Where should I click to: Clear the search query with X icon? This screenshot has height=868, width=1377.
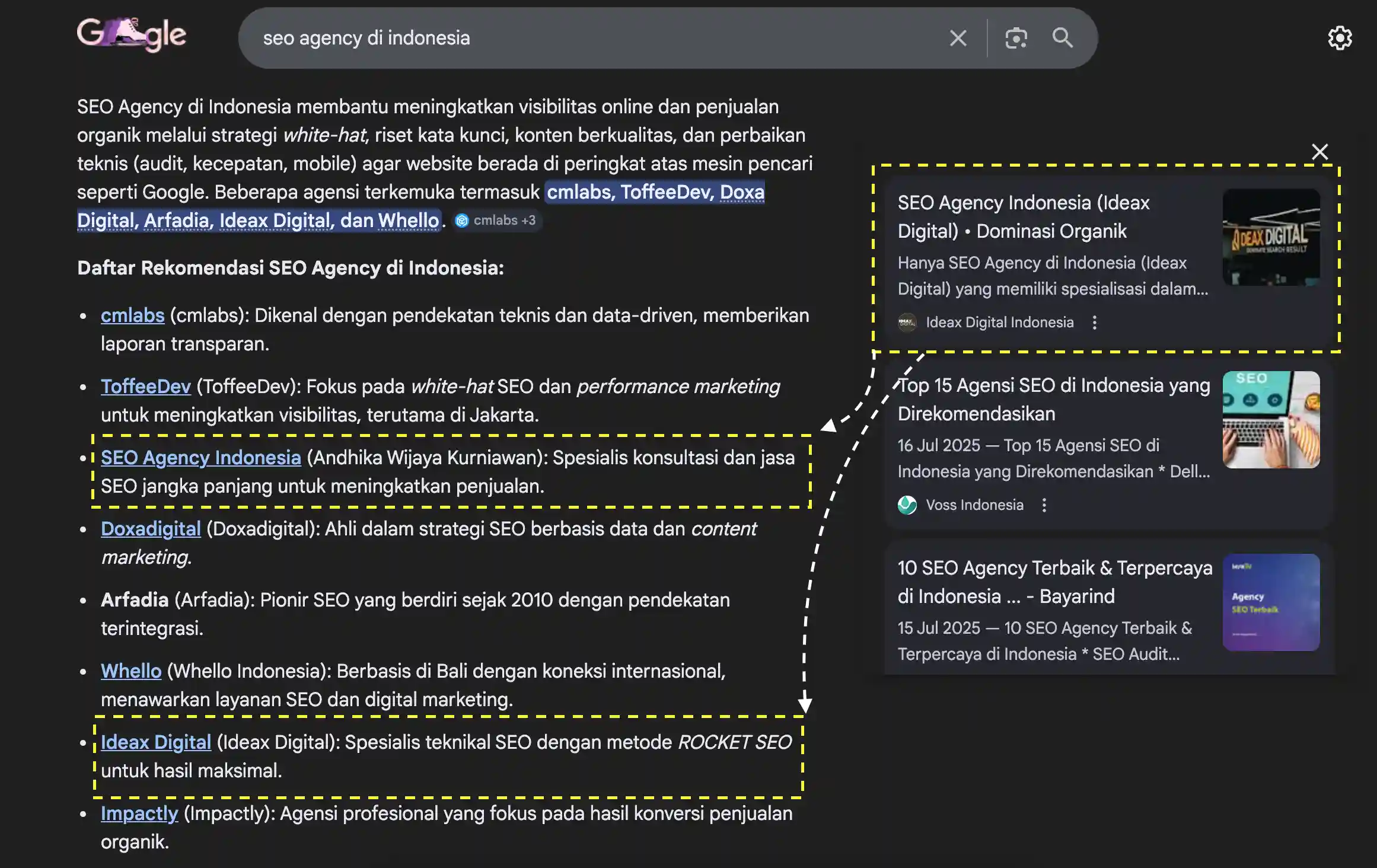click(958, 38)
